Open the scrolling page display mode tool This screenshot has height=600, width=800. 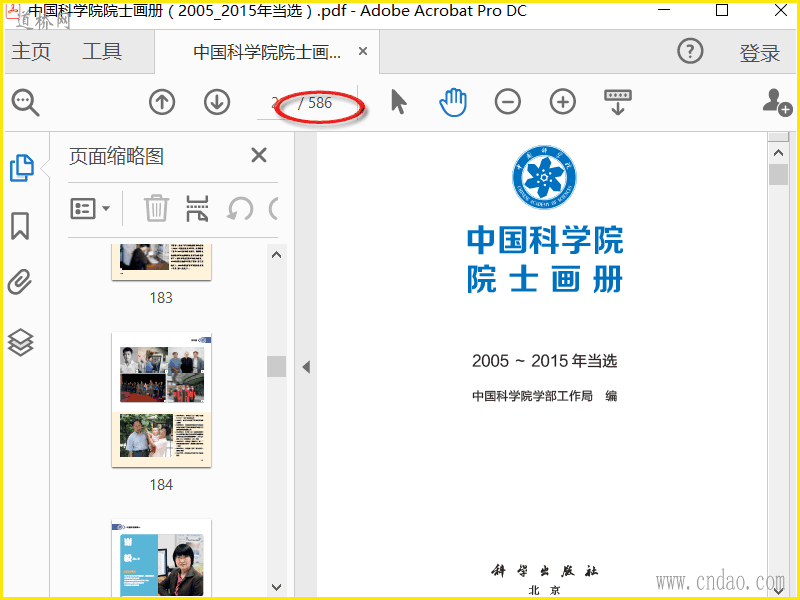618,102
